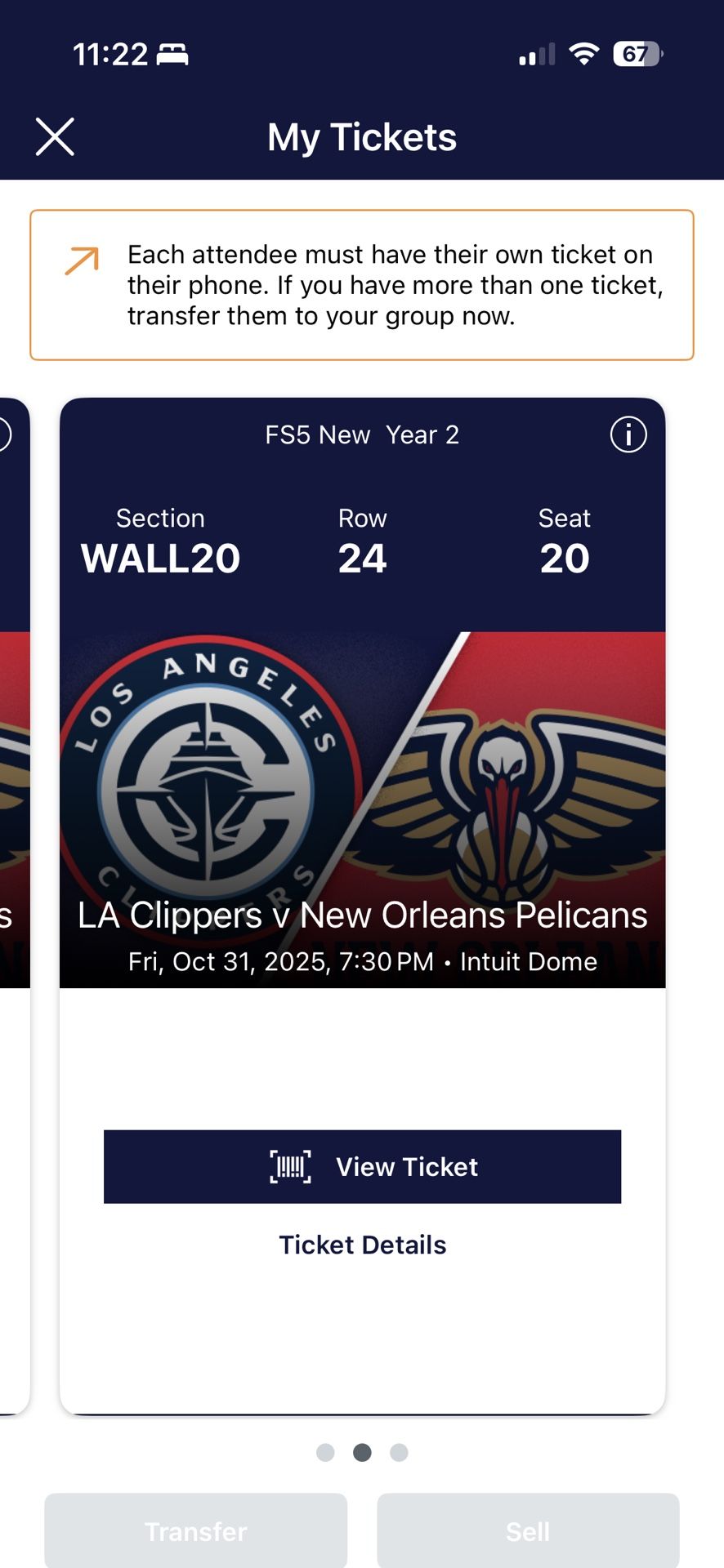Go to first ticket page dot

325,1452
